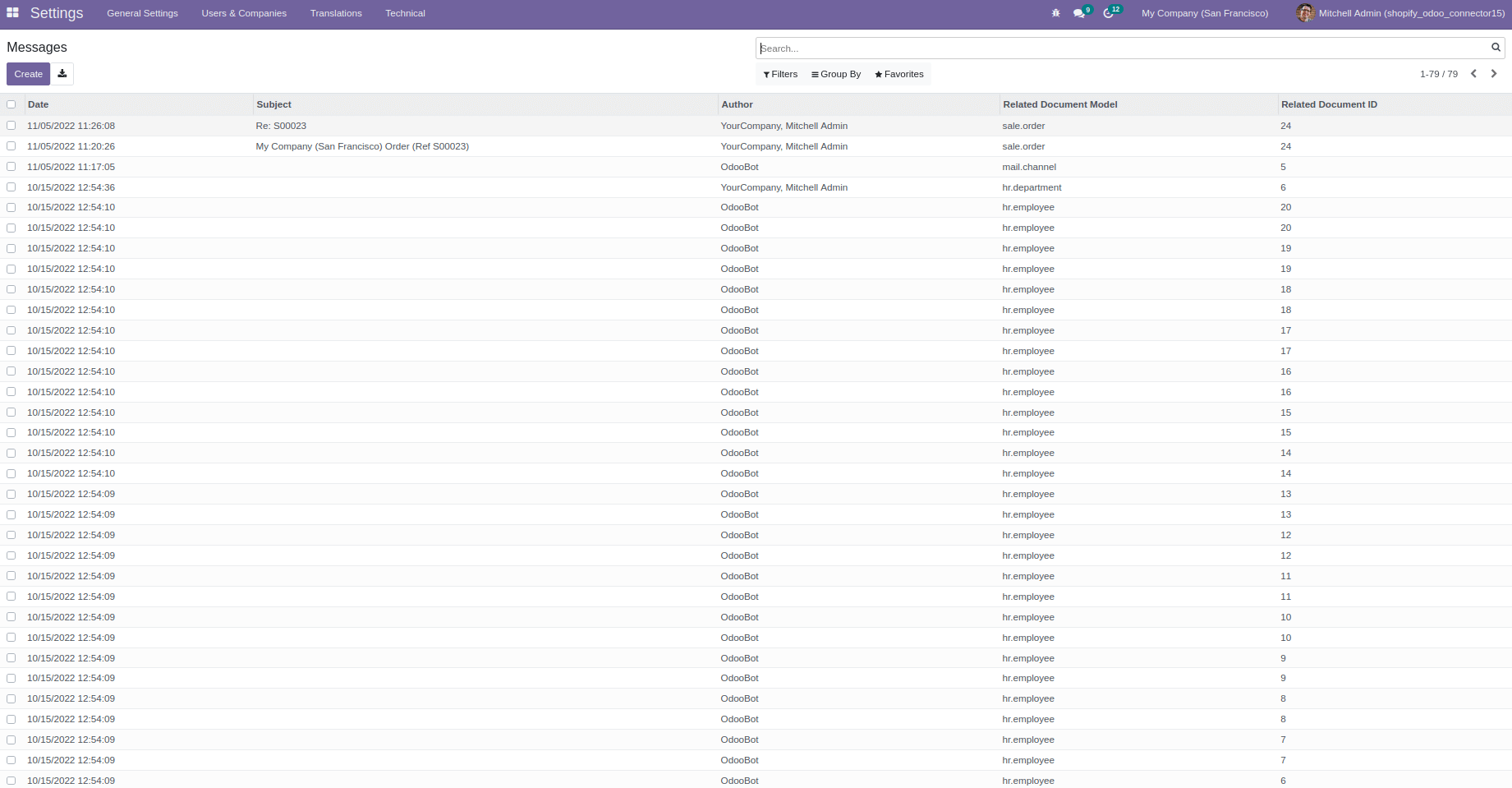Click the search magnifier icon
1512x788 pixels.
pyautogui.click(x=1496, y=48)
